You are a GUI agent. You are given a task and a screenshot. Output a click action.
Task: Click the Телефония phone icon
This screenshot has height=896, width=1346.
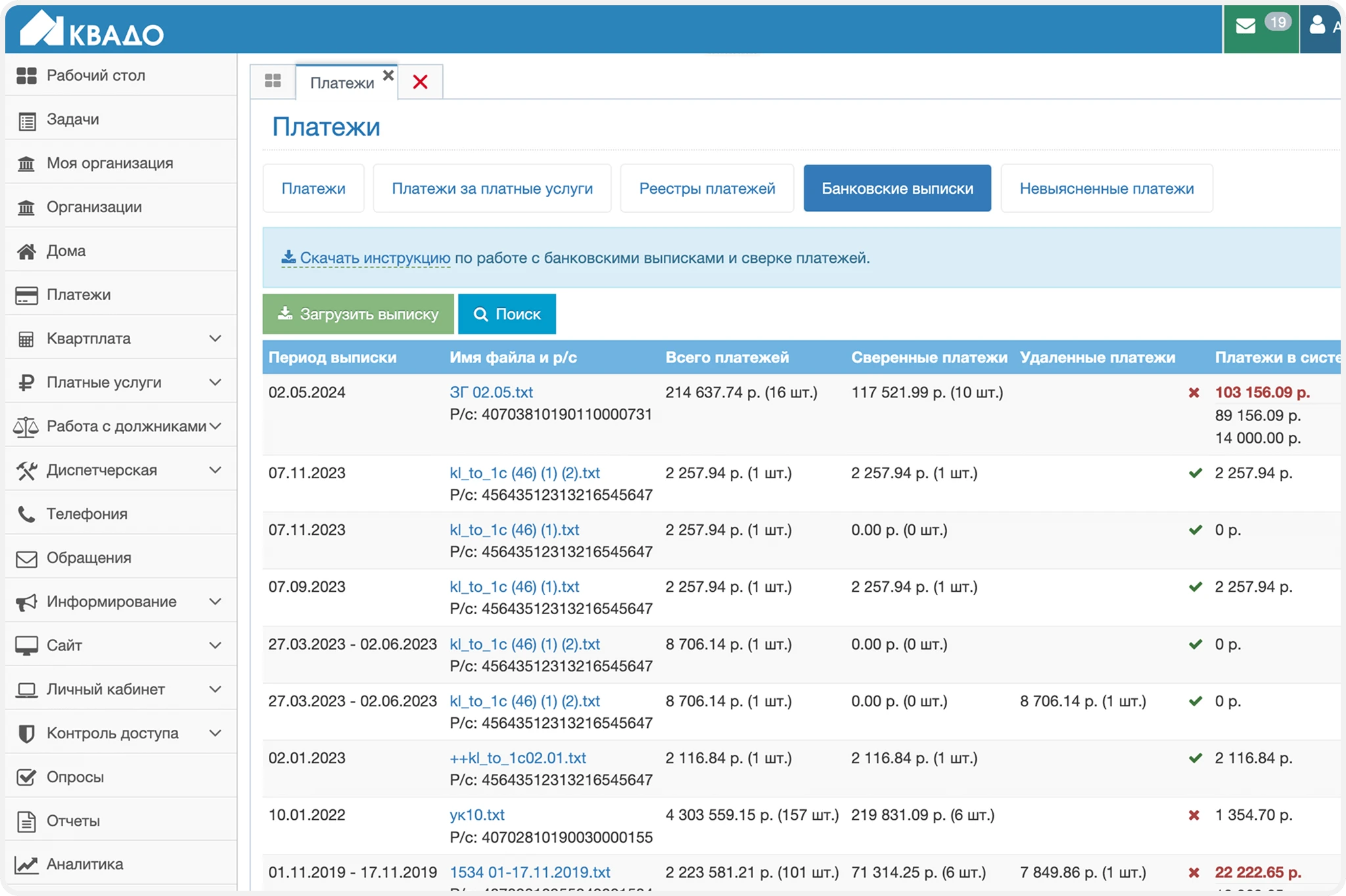[x=26, y=514]
